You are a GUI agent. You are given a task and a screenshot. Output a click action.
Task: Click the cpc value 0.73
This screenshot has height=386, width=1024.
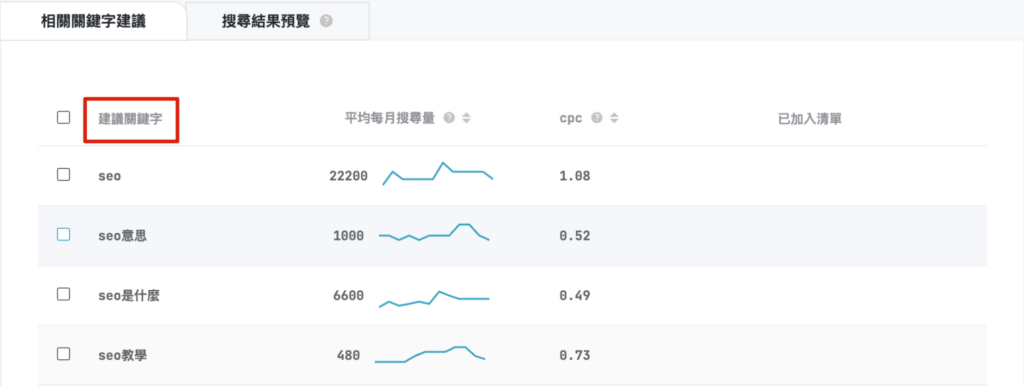click(575, 356)
